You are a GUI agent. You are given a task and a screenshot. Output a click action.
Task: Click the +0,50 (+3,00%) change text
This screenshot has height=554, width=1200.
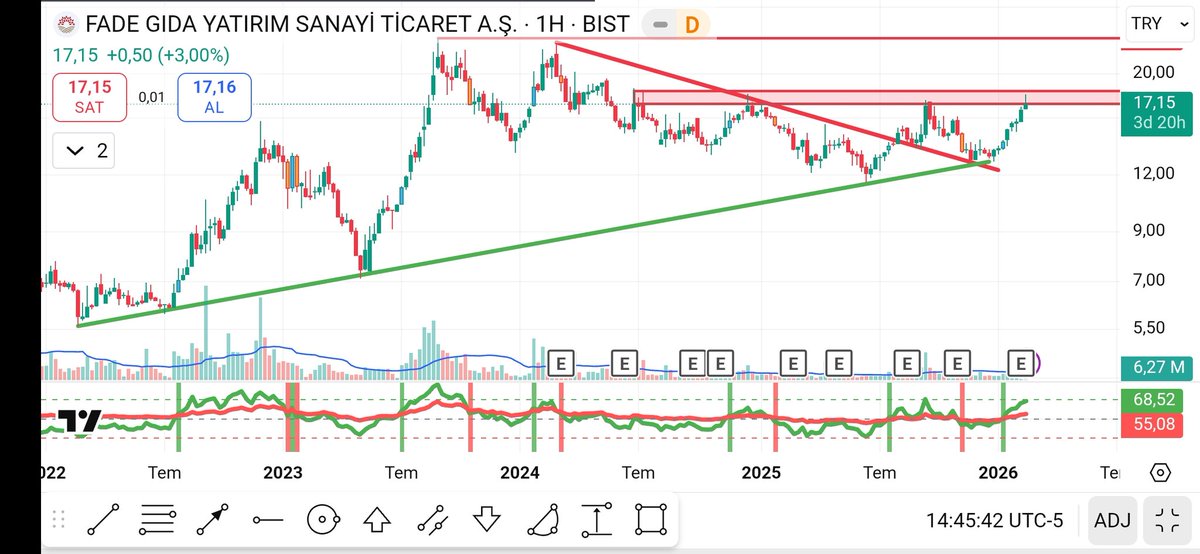coord(168,56)
